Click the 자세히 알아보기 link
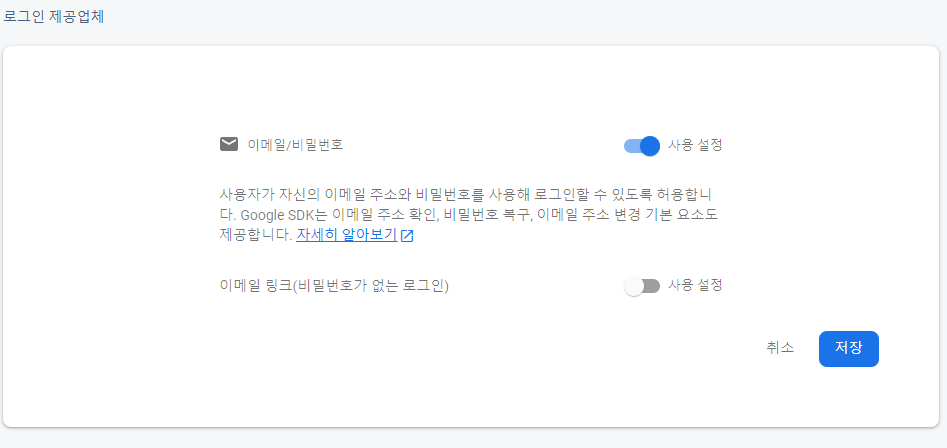This screenshot has width=947, height=448. click(346, 235)
